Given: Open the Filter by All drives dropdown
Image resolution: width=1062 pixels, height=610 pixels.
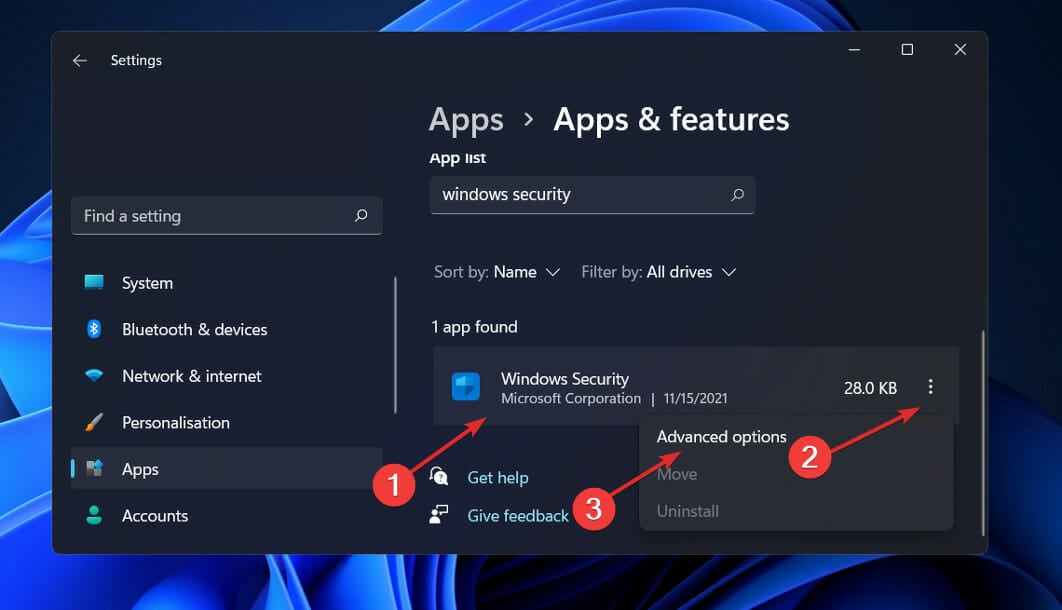Looking at the screenshot, I should point(659,271).
